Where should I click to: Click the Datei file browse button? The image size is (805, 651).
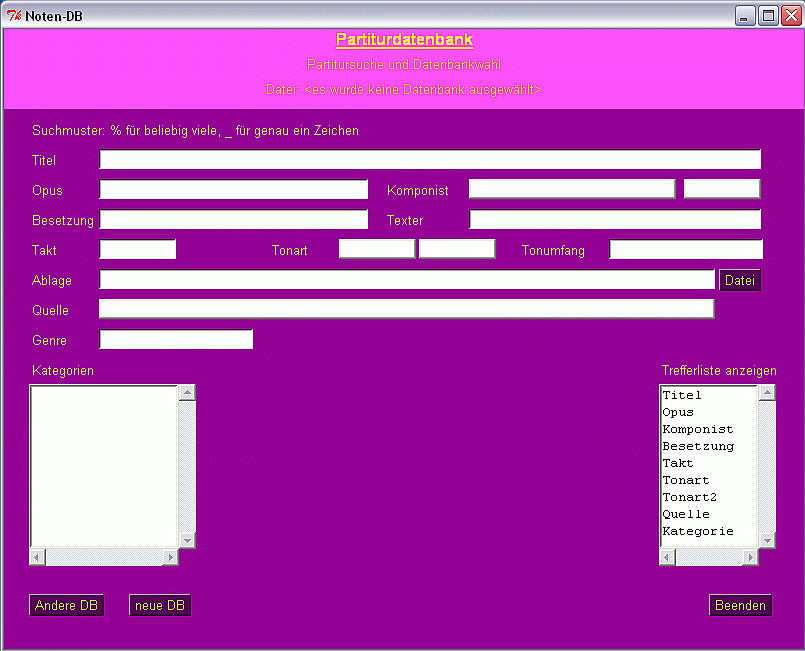coord(740,281)
